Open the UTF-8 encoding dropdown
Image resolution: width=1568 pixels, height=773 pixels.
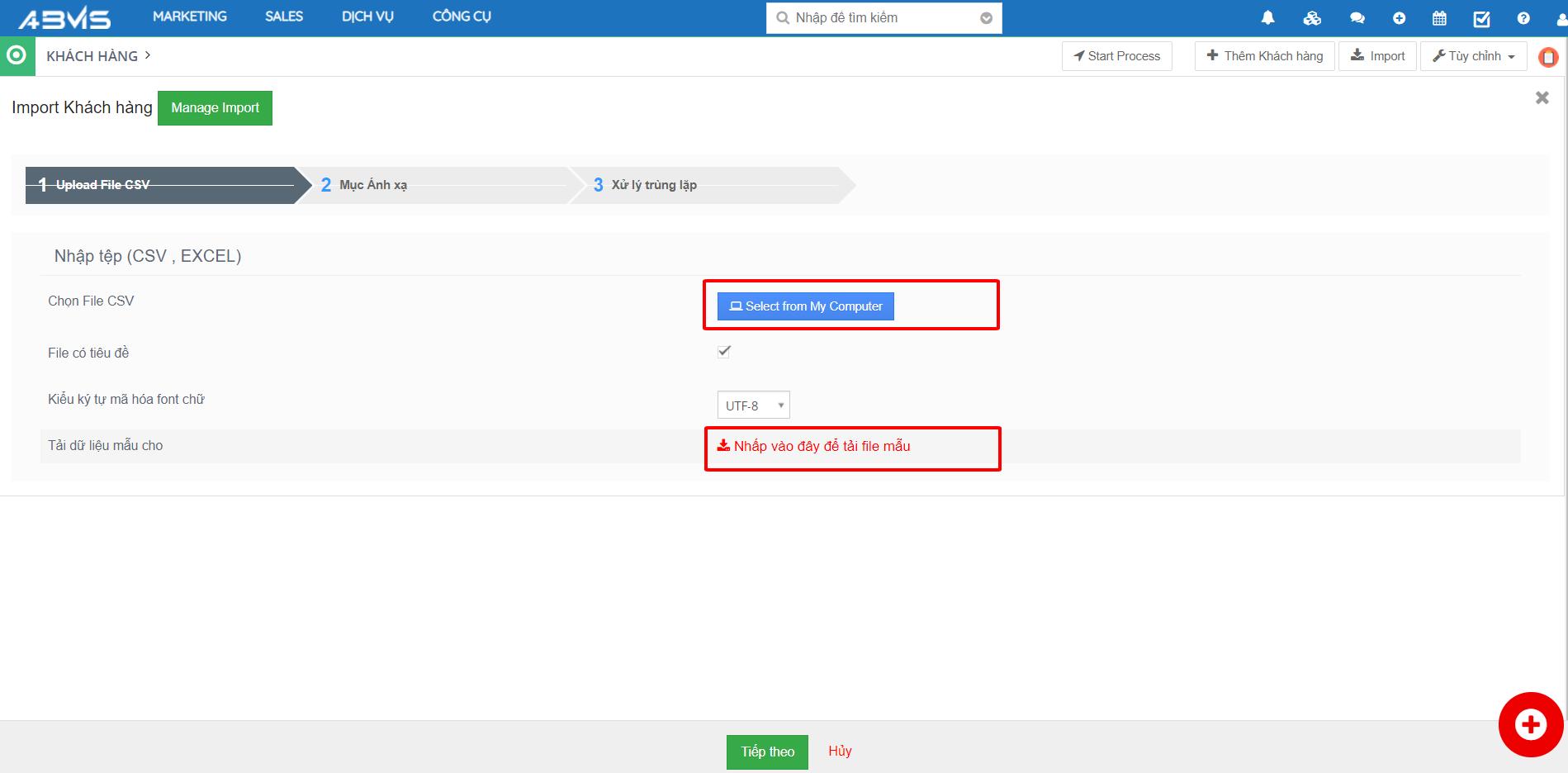coord(753,405)
